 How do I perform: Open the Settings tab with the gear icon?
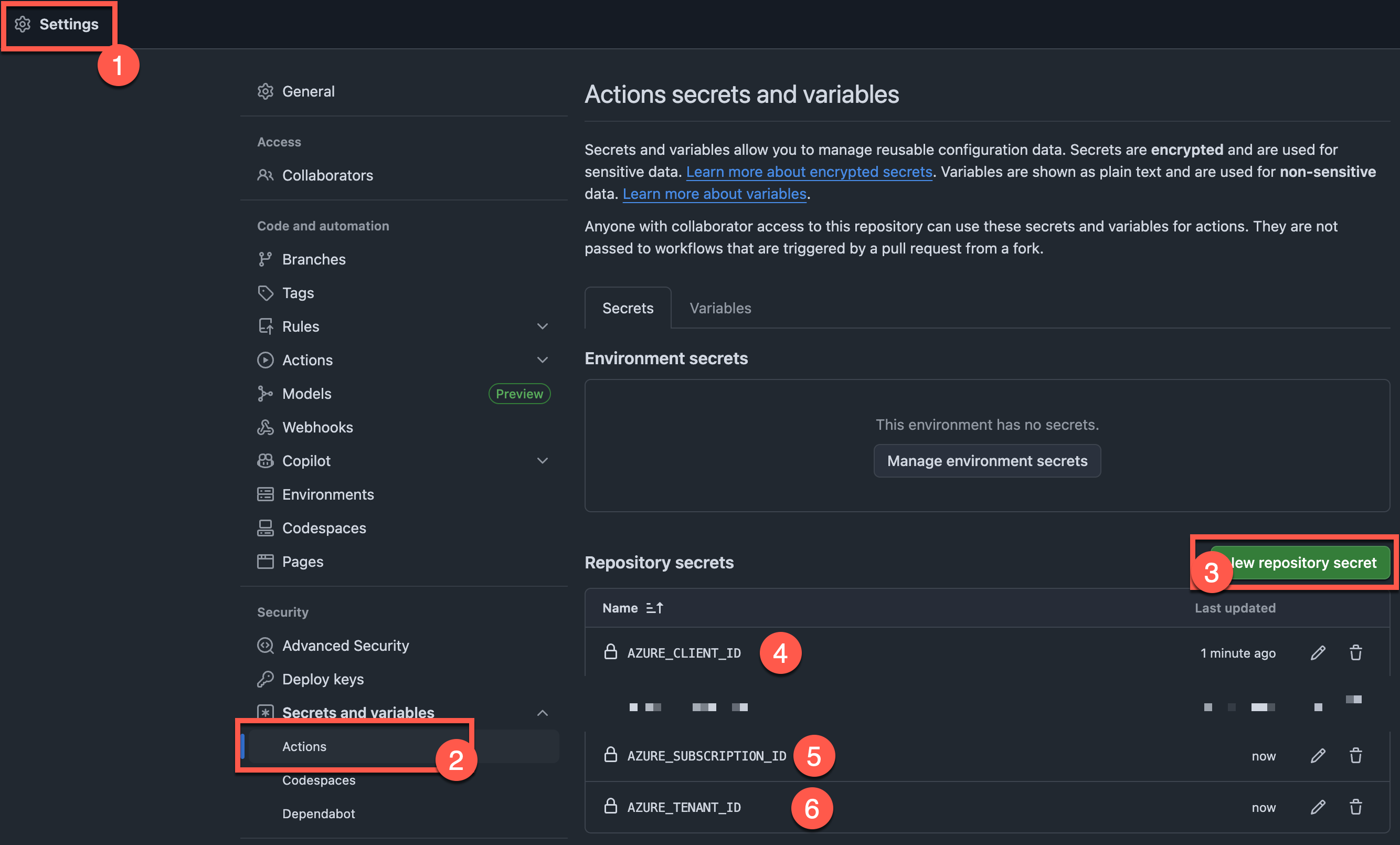pos(57,25)
